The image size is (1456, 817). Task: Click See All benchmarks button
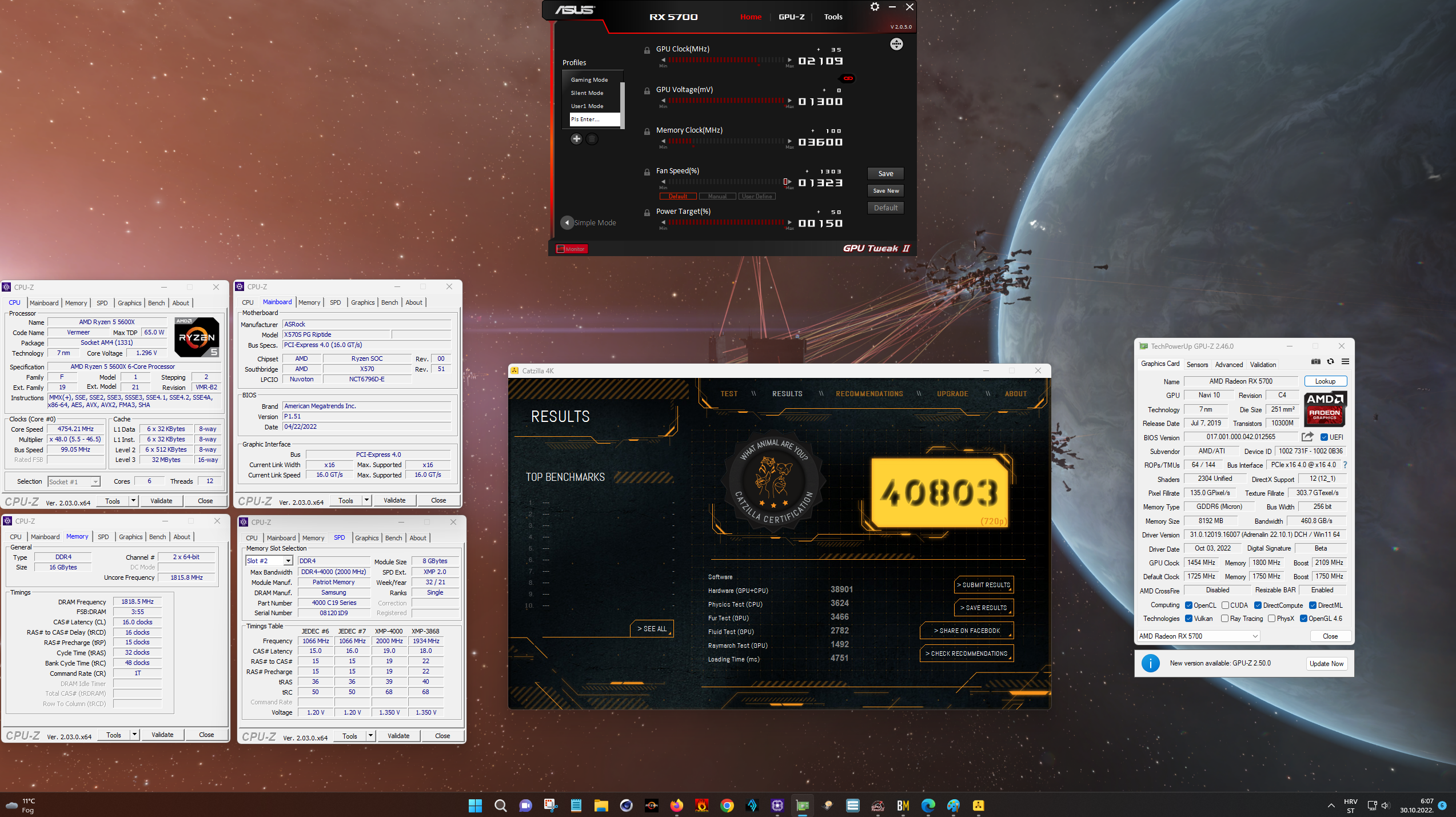[x=652, y=629]
